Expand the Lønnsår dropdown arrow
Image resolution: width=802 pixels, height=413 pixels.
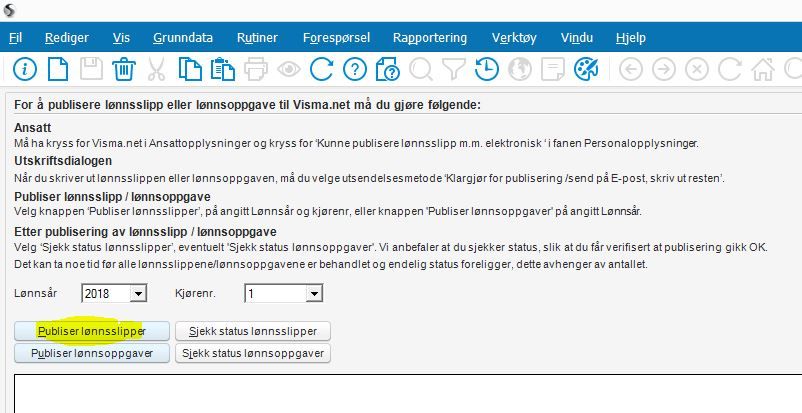(x=138, y=294)
